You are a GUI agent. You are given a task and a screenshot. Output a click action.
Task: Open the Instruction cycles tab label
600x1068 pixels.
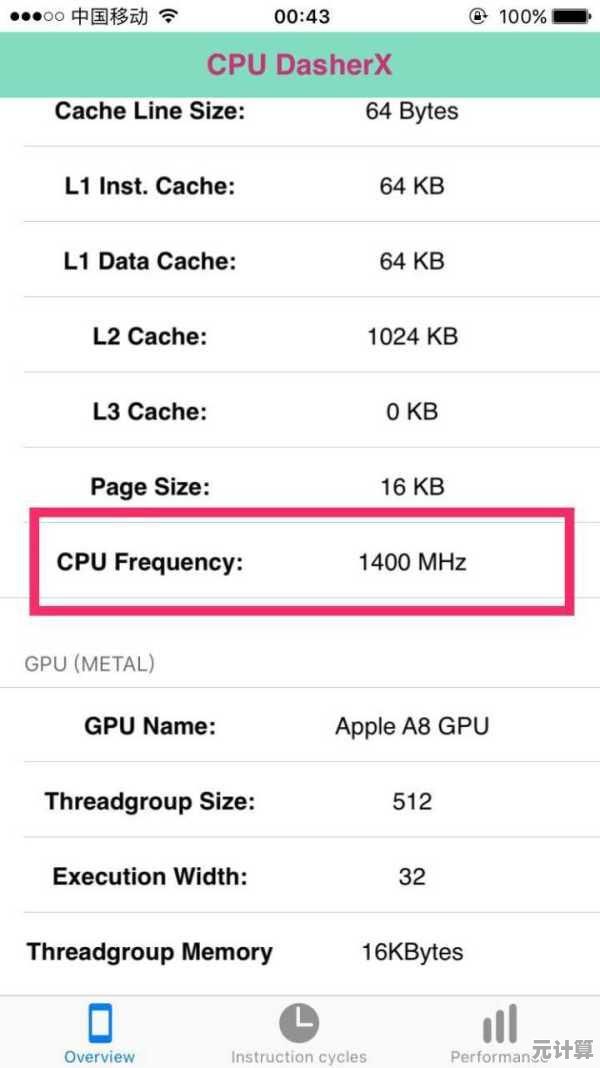pyautogui.click(x=298, y=1056)
